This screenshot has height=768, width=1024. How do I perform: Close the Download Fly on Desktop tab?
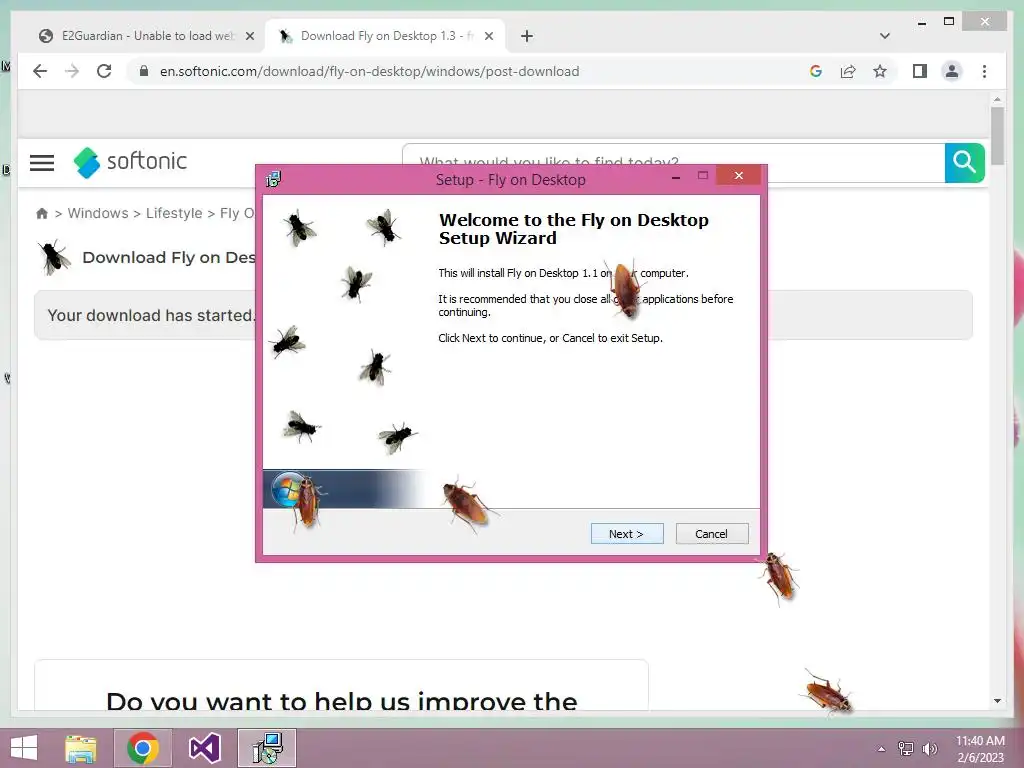(488, 36)
